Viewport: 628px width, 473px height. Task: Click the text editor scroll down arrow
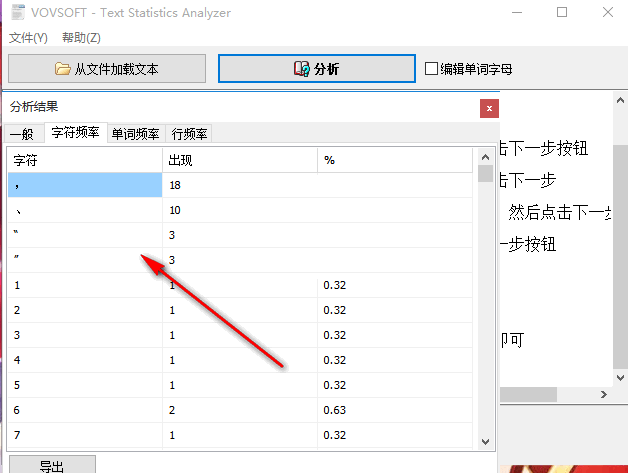coord(620,377)
